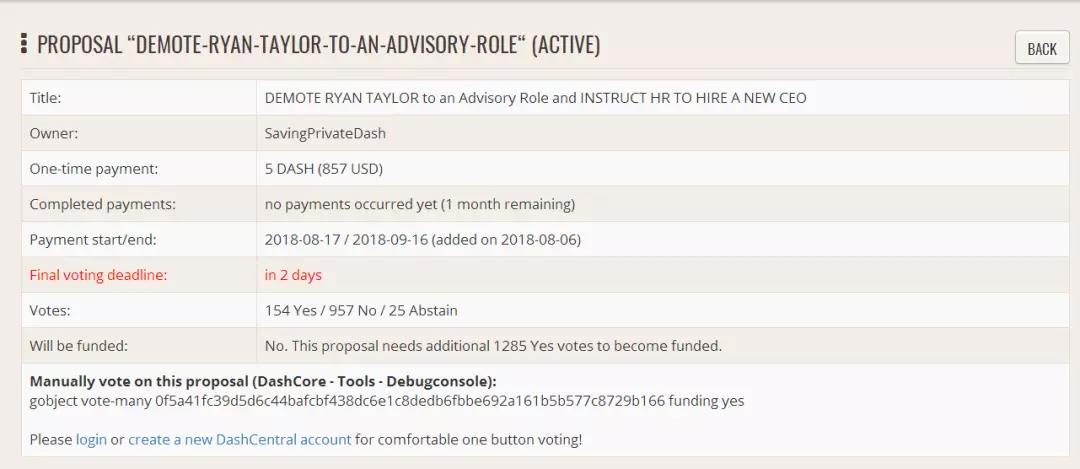Click the 'Owner:' row label
This screenshot has width=1080, height=469.
coord(54,133)
